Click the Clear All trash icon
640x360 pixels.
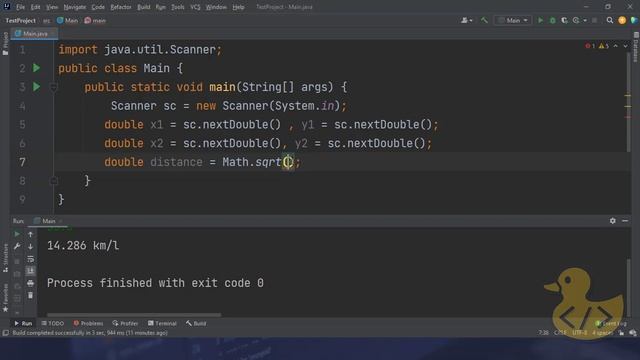click(x=30, y=295)
